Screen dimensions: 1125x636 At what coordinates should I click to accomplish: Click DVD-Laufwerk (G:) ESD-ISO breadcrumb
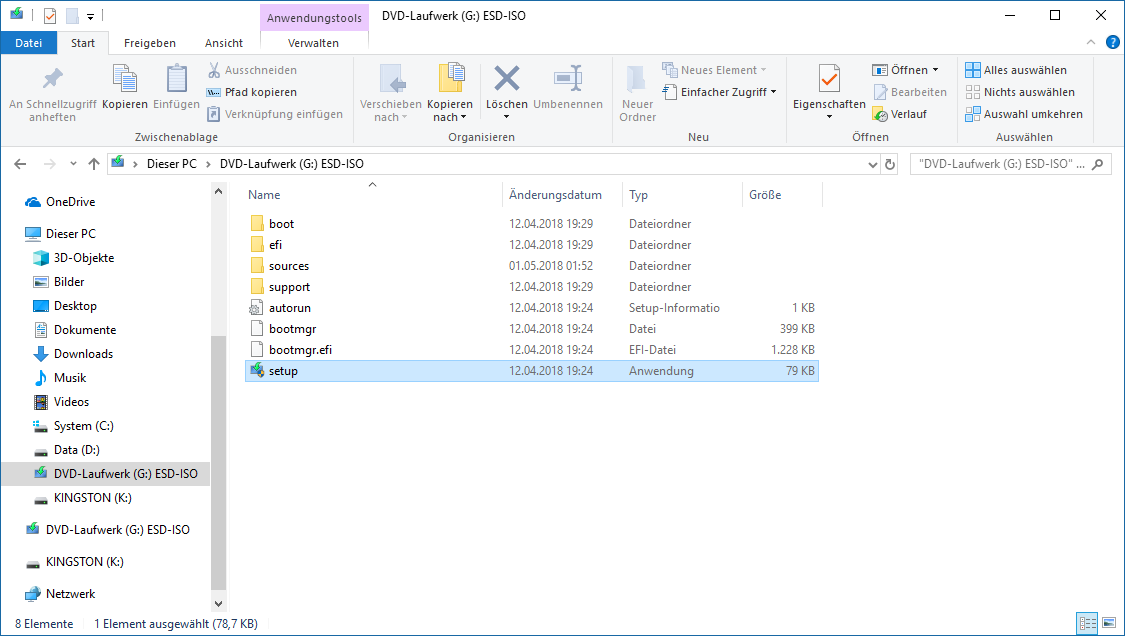point(291,164)
